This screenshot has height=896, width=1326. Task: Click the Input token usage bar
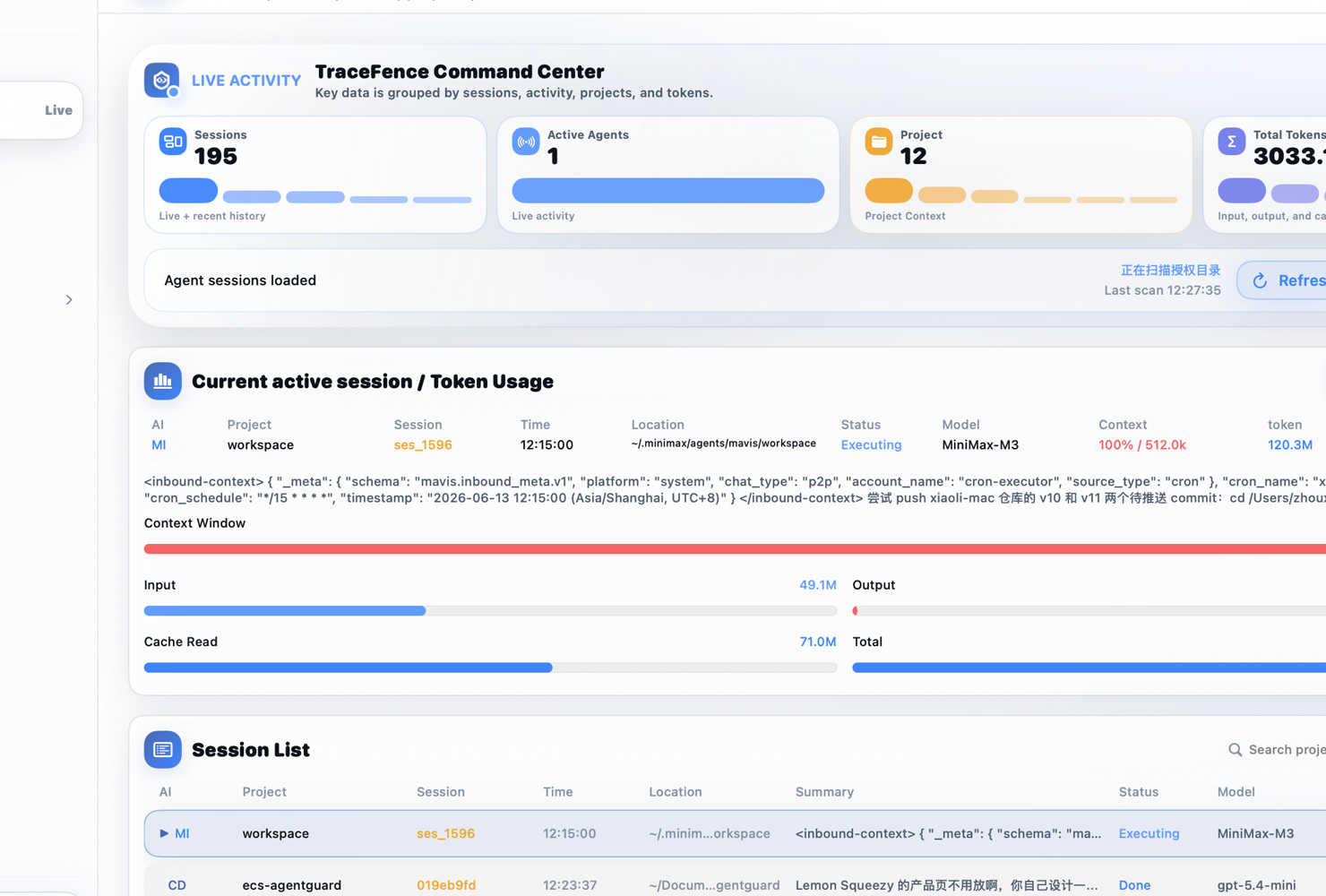click(x=490, y=610)
